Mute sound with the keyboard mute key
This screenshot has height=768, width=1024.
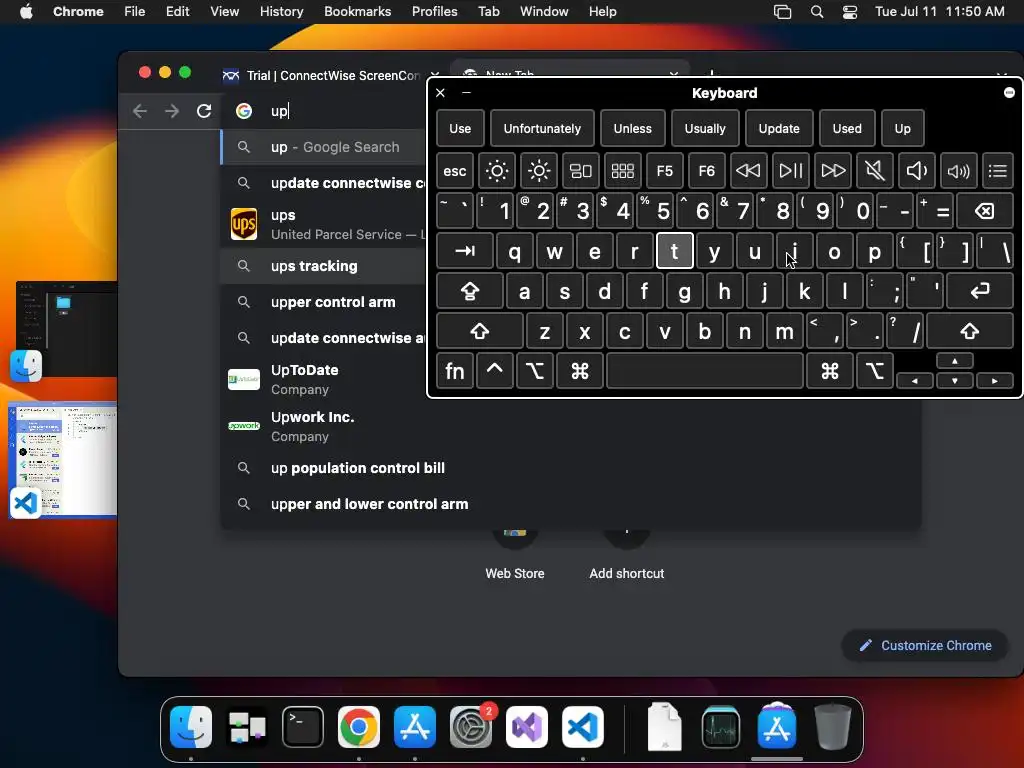874,171
